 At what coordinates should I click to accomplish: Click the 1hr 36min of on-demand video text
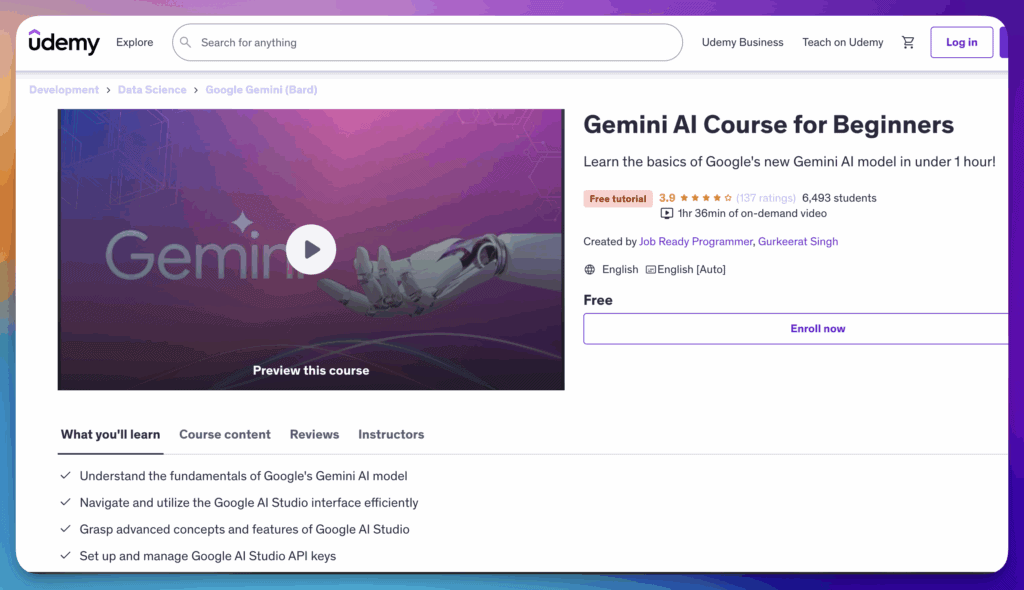point(752,214)
